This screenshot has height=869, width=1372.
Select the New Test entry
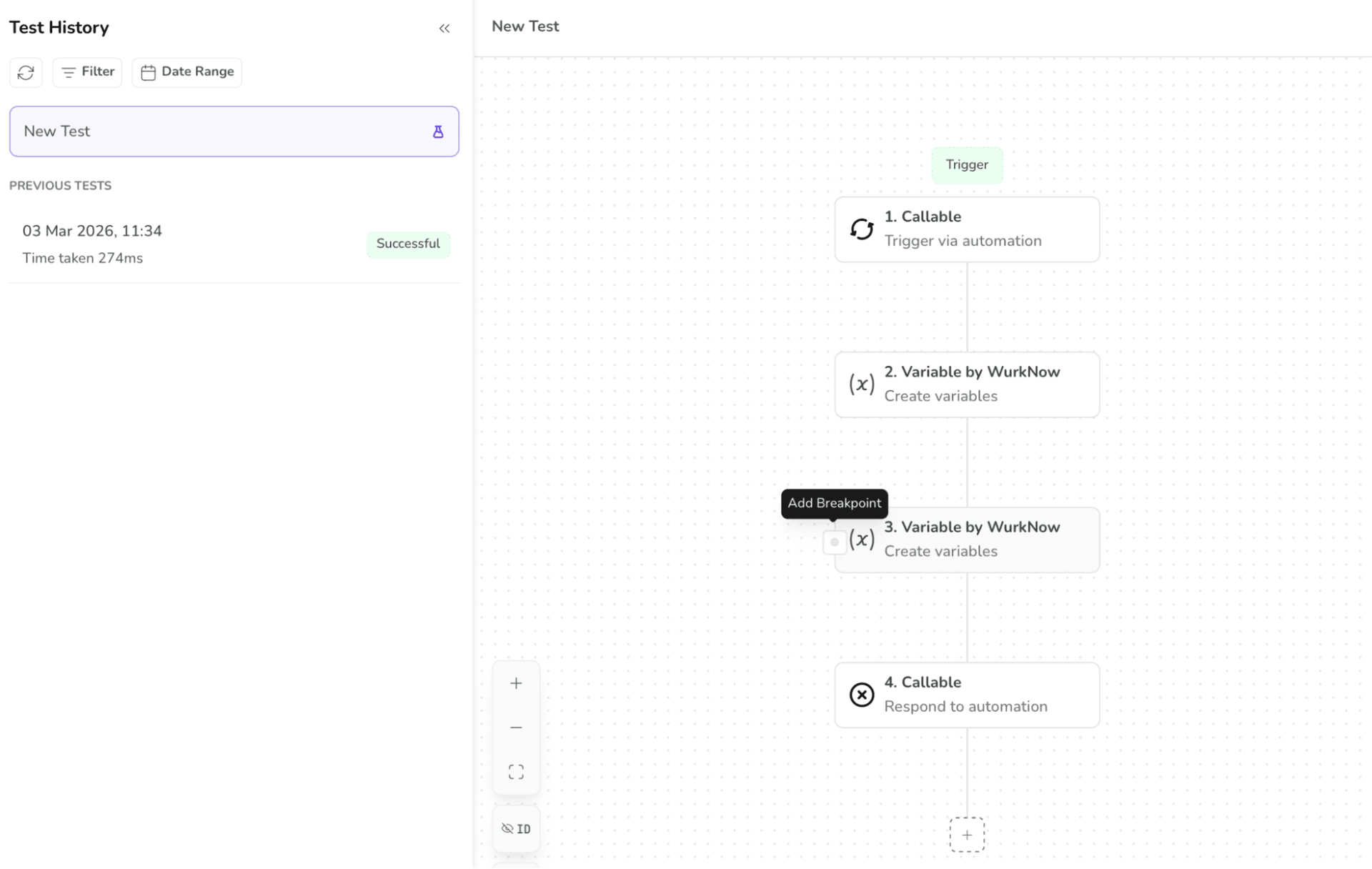pos(214,131)
